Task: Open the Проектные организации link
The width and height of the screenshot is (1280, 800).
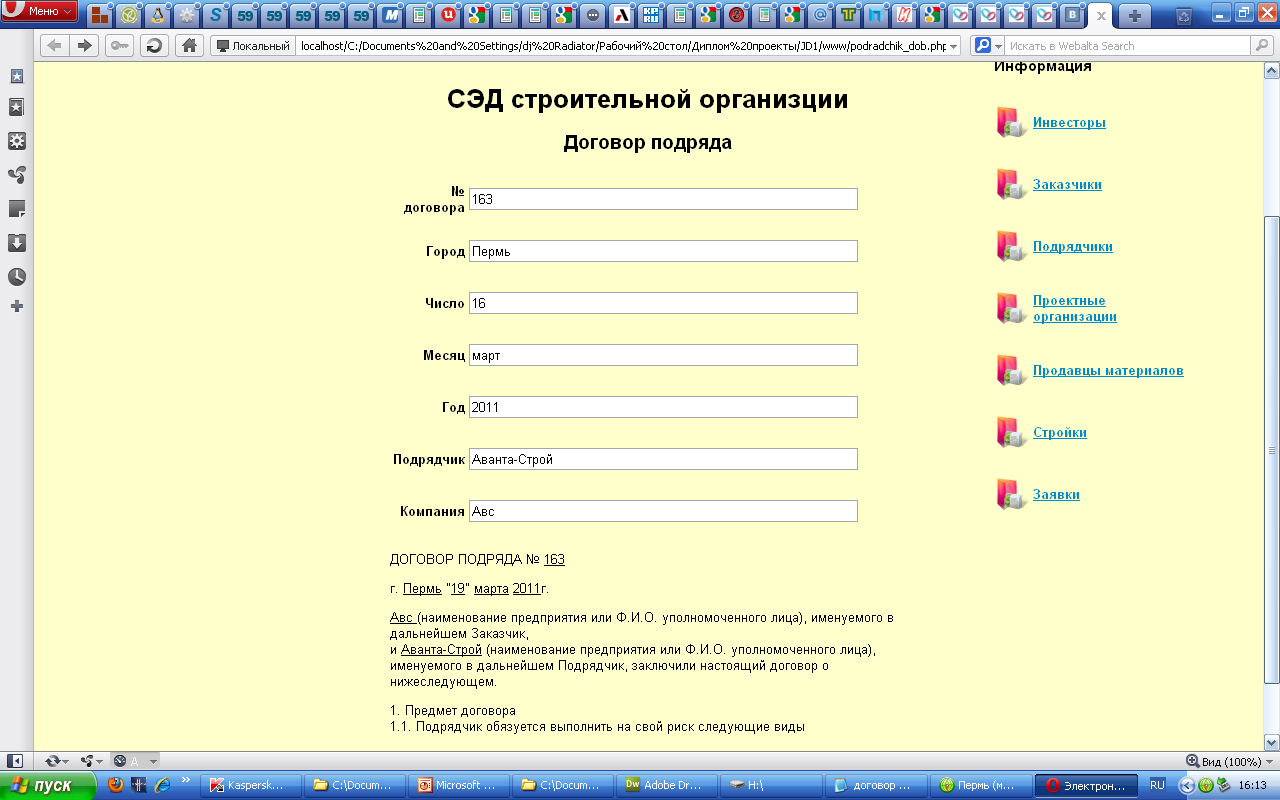Action: 1075,309
